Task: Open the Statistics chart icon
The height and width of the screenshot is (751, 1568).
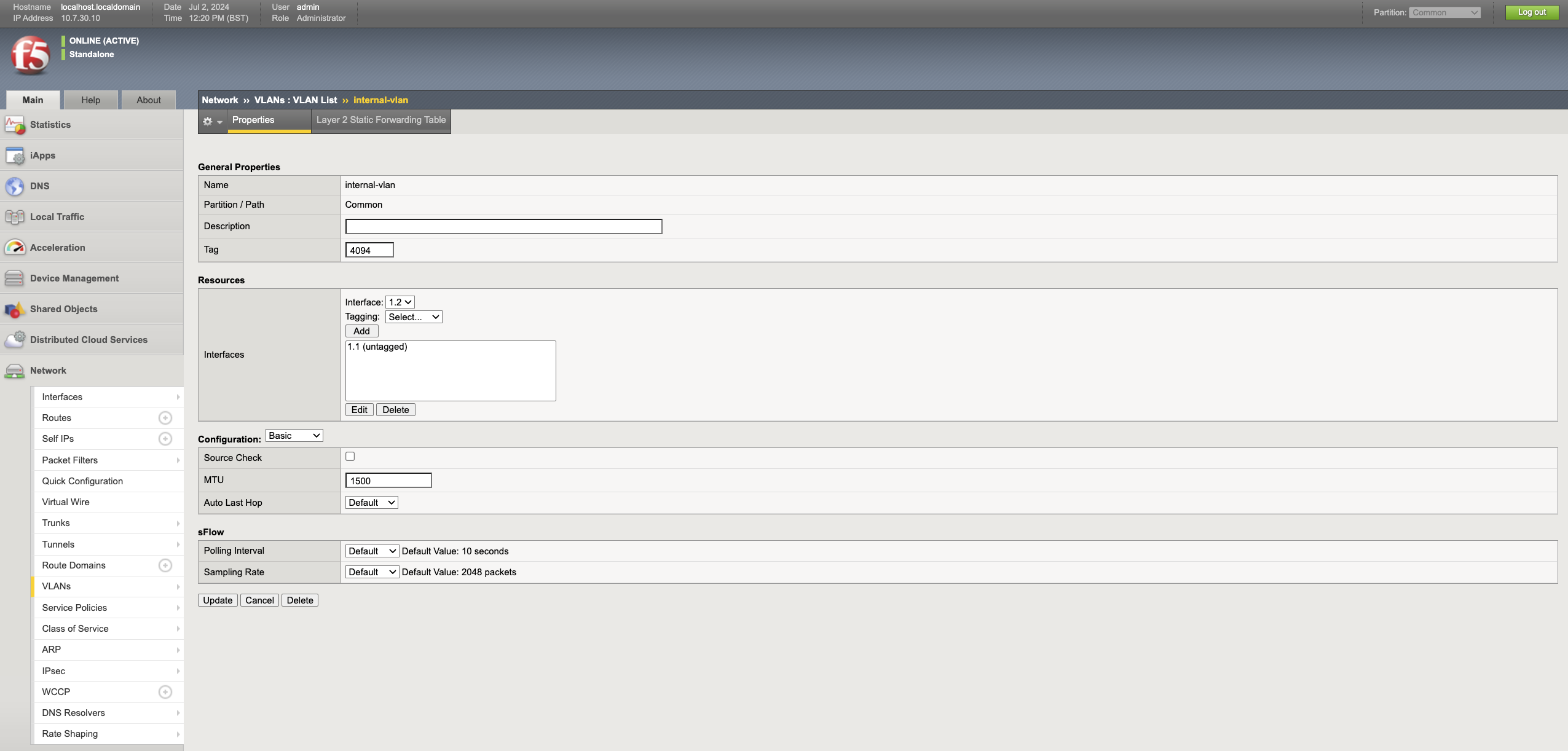Action: point(15,125)
